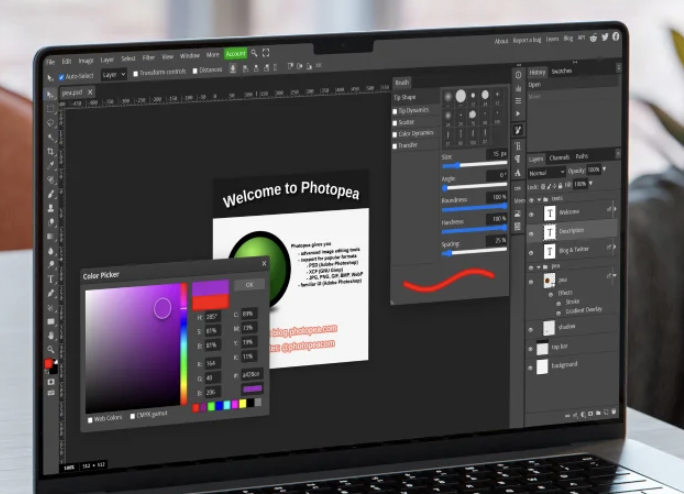Open the Layer dropdown next to Auto-Select

(114, 73)
